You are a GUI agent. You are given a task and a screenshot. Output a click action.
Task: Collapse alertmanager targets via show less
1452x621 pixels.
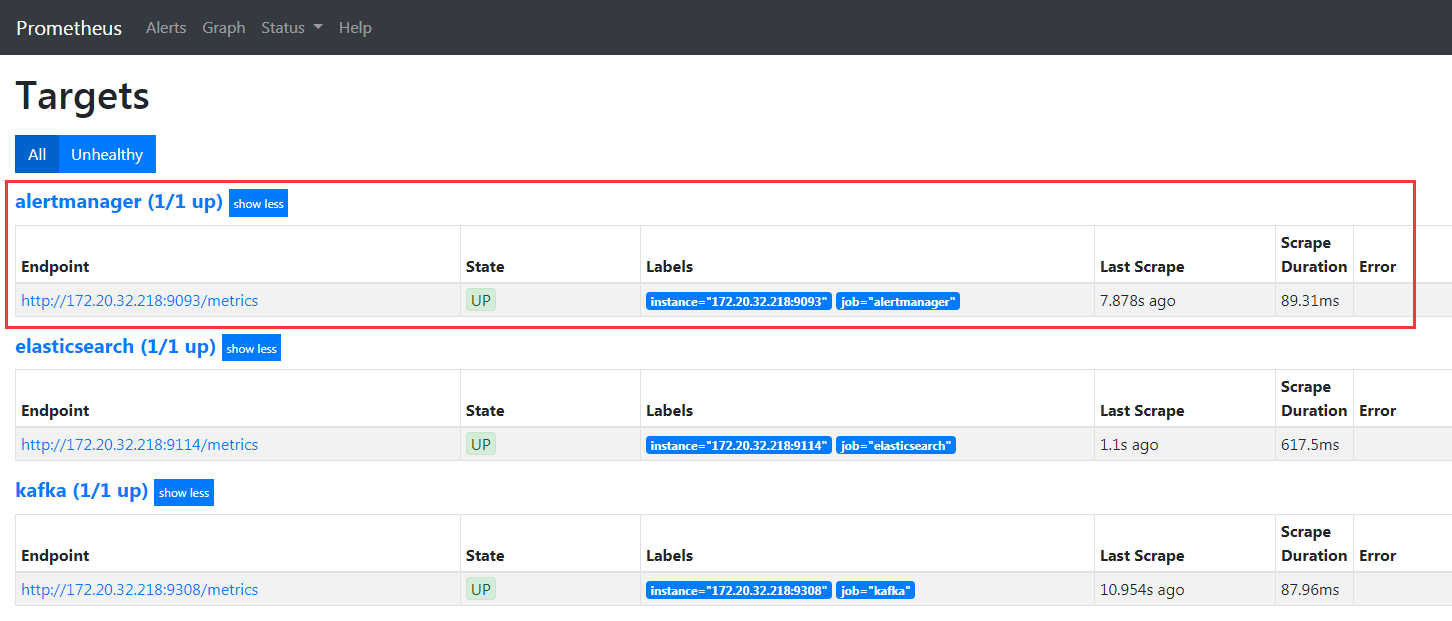[258, 203]
